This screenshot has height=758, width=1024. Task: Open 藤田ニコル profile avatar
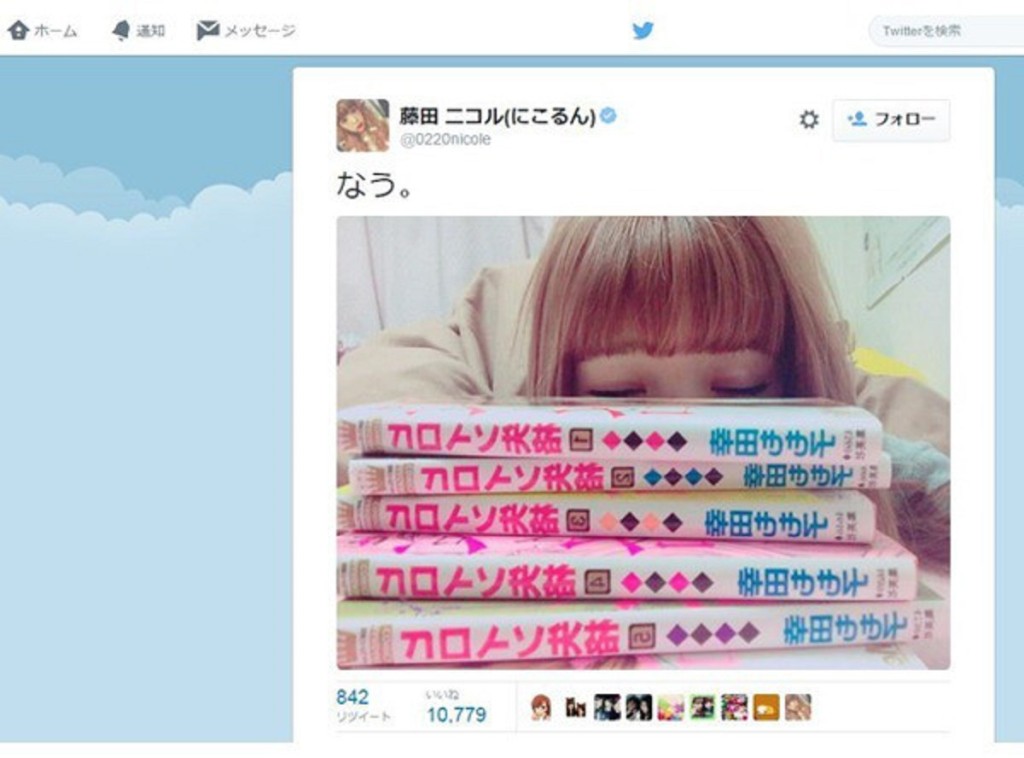click(x=362, y=125)
